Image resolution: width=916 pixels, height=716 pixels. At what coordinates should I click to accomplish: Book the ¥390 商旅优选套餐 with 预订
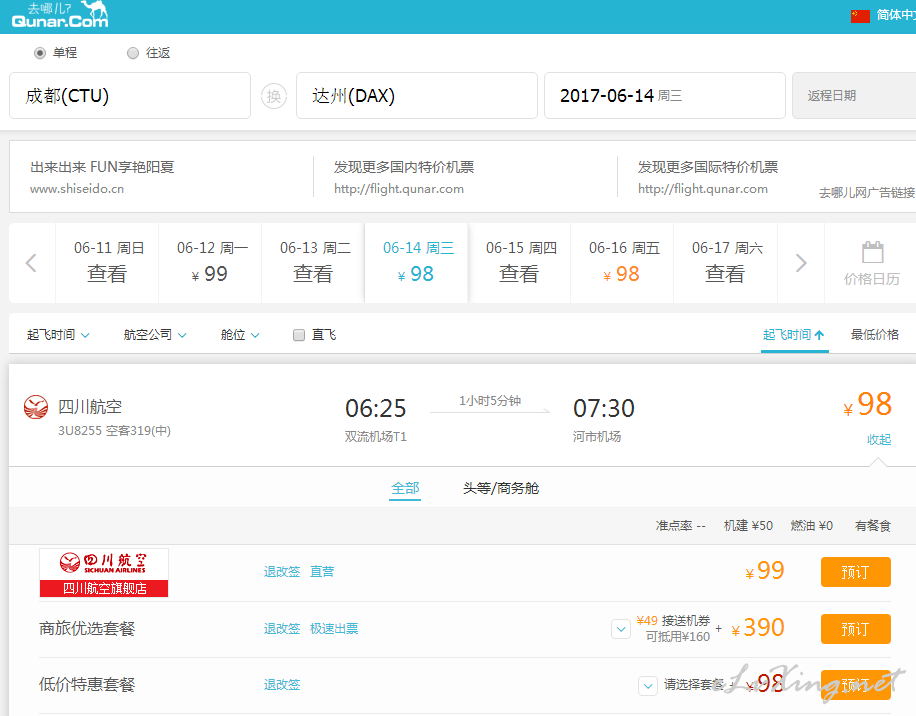point(855,629)
